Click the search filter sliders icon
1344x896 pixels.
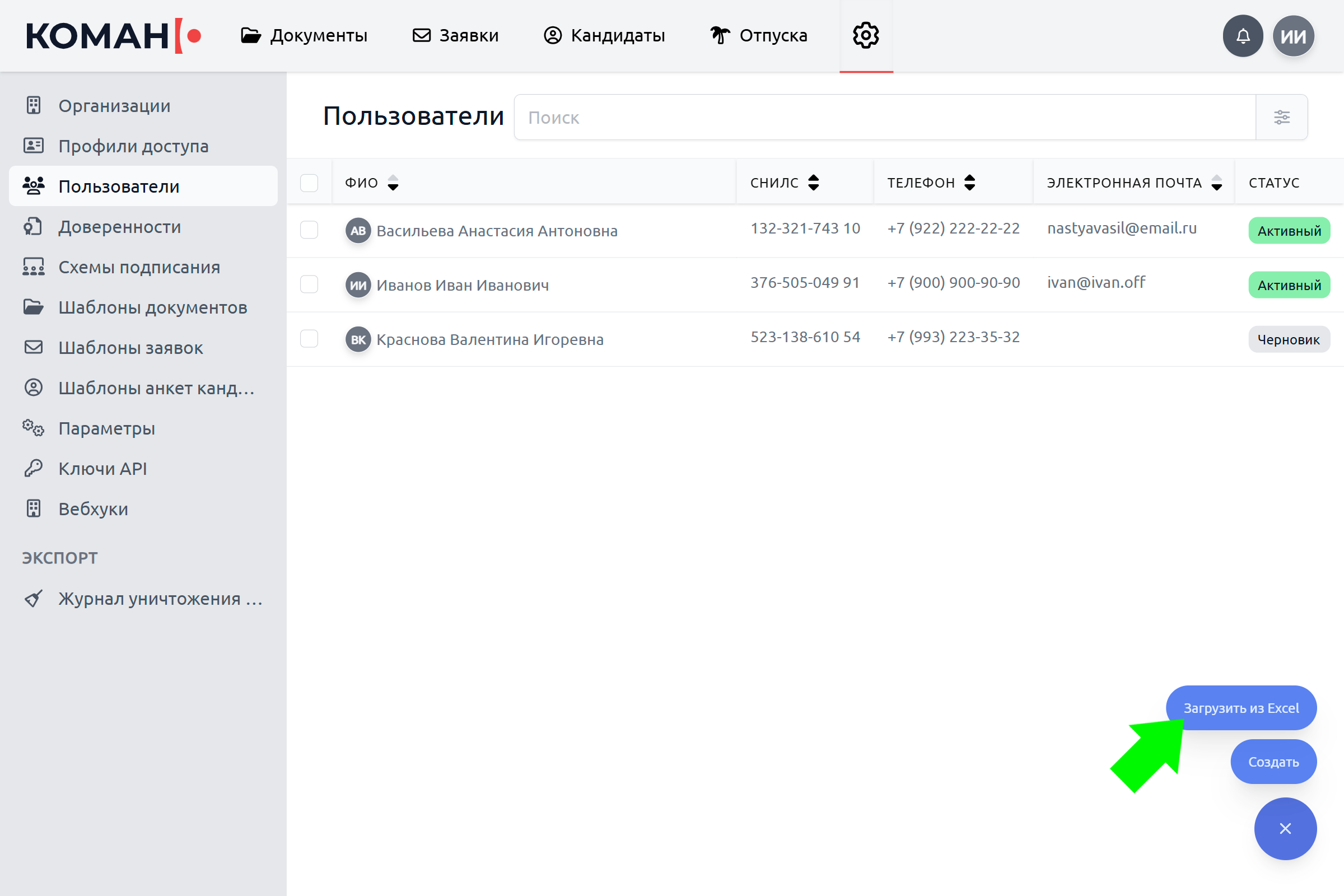click(x=1282, y=117)
